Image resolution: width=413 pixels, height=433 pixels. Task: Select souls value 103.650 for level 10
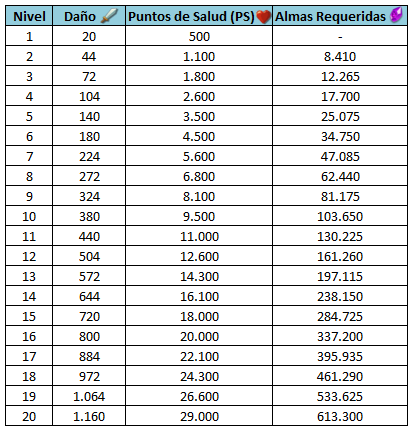(x=340, y=216)
